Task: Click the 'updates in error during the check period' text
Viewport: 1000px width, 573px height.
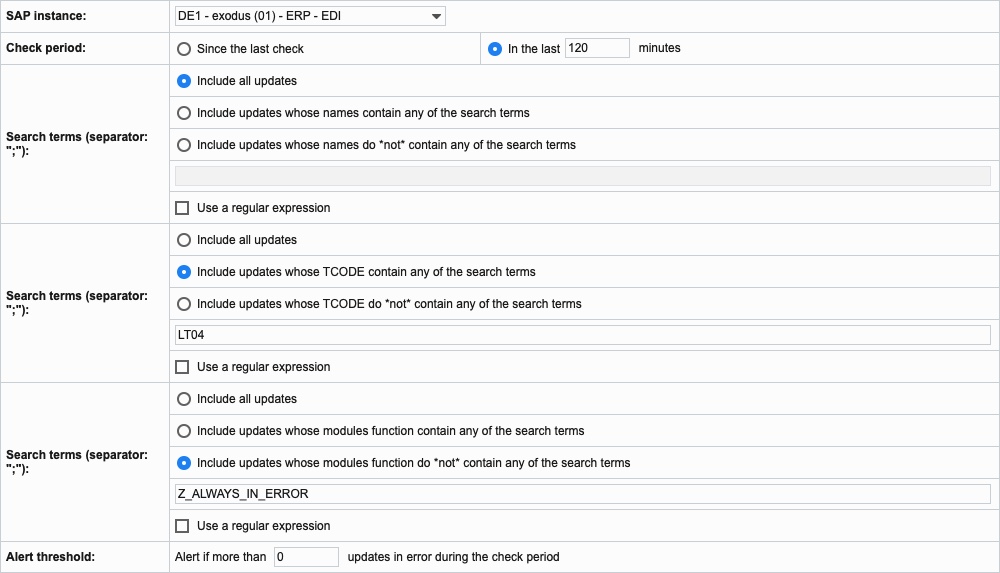Action: [x=453, y=557]
